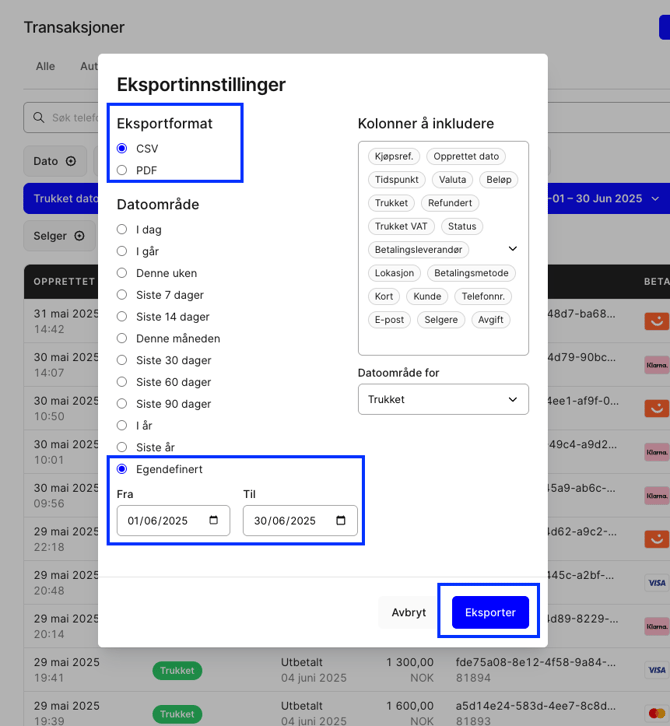Open calendar picker in Fra field

coord(213,520)
